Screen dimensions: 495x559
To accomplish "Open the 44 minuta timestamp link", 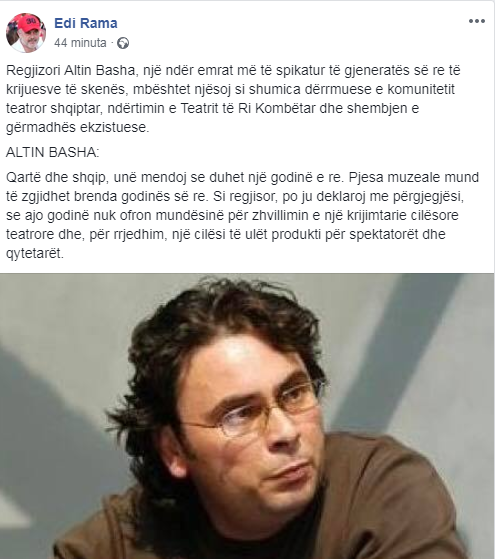I will click(80, 43).
